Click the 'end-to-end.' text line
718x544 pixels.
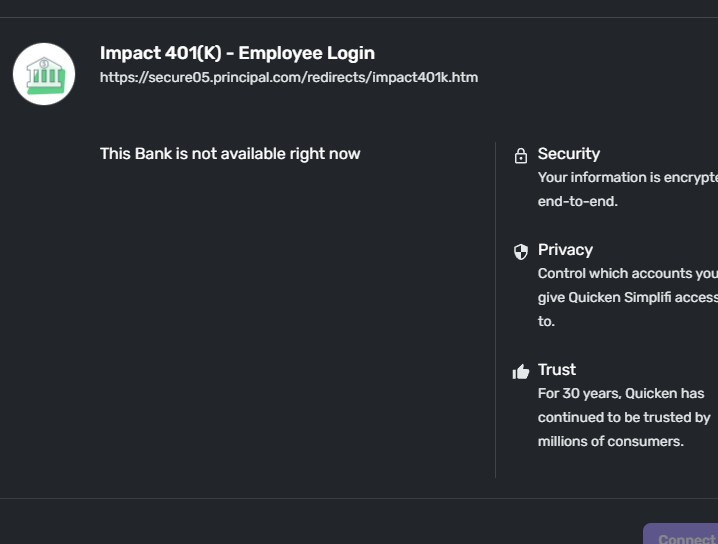pyautogui.click(x=578, y=202)
